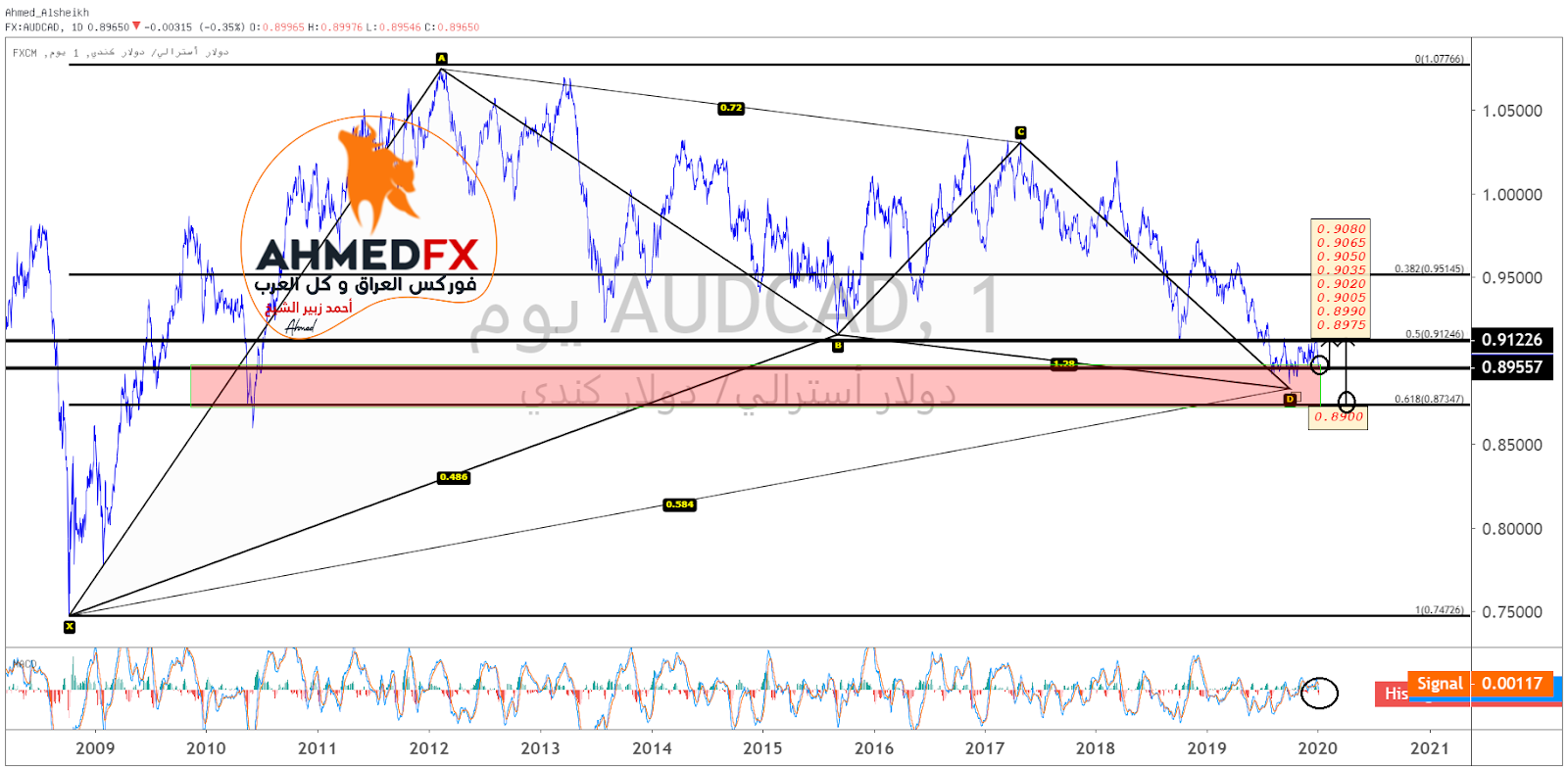The width and height of the screenshot is (1568, 767).
Task: Click 2016 on the time axis
Action: coord(874,748)
